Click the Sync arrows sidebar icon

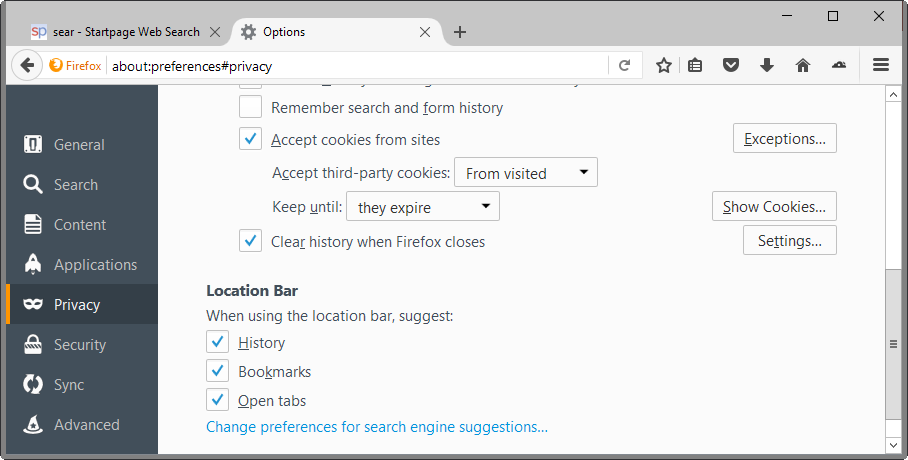coord(33,384)
